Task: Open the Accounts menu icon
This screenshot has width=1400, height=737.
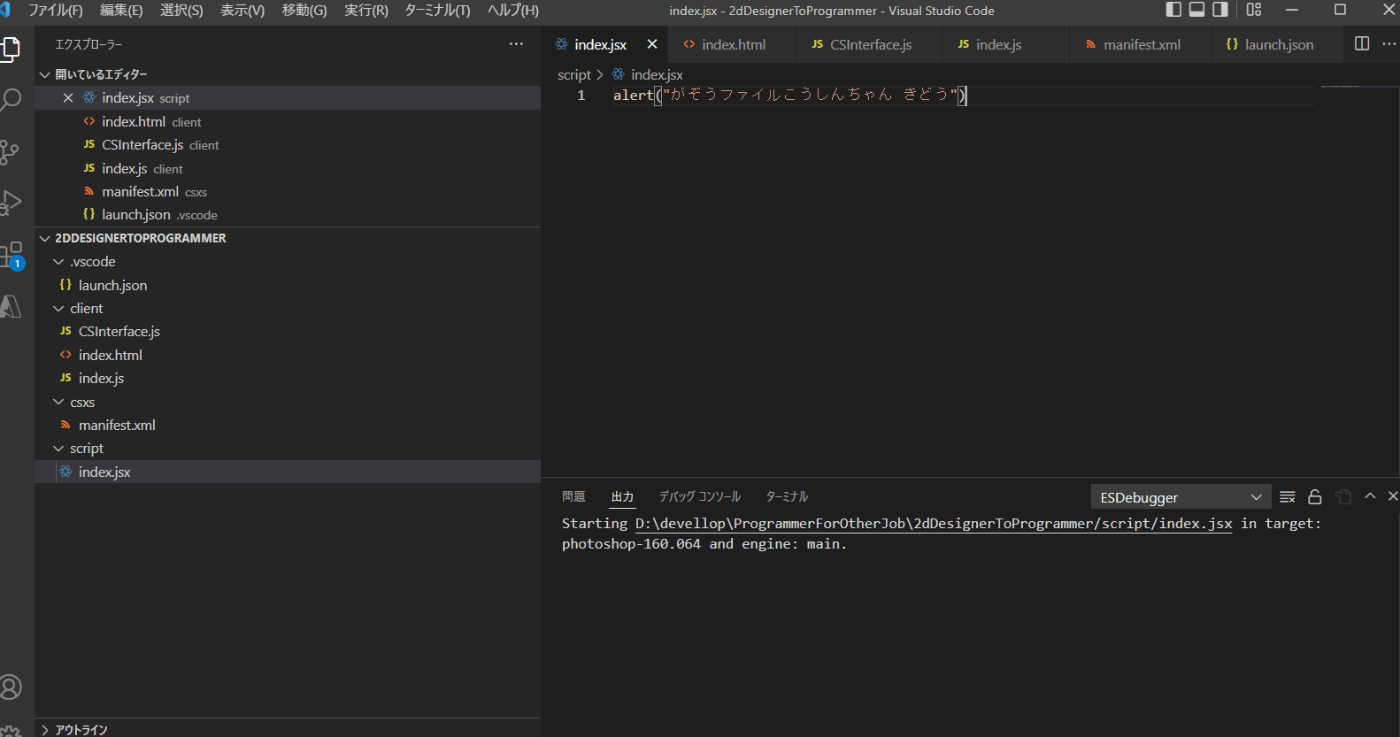Action: [x=10, y=687]
